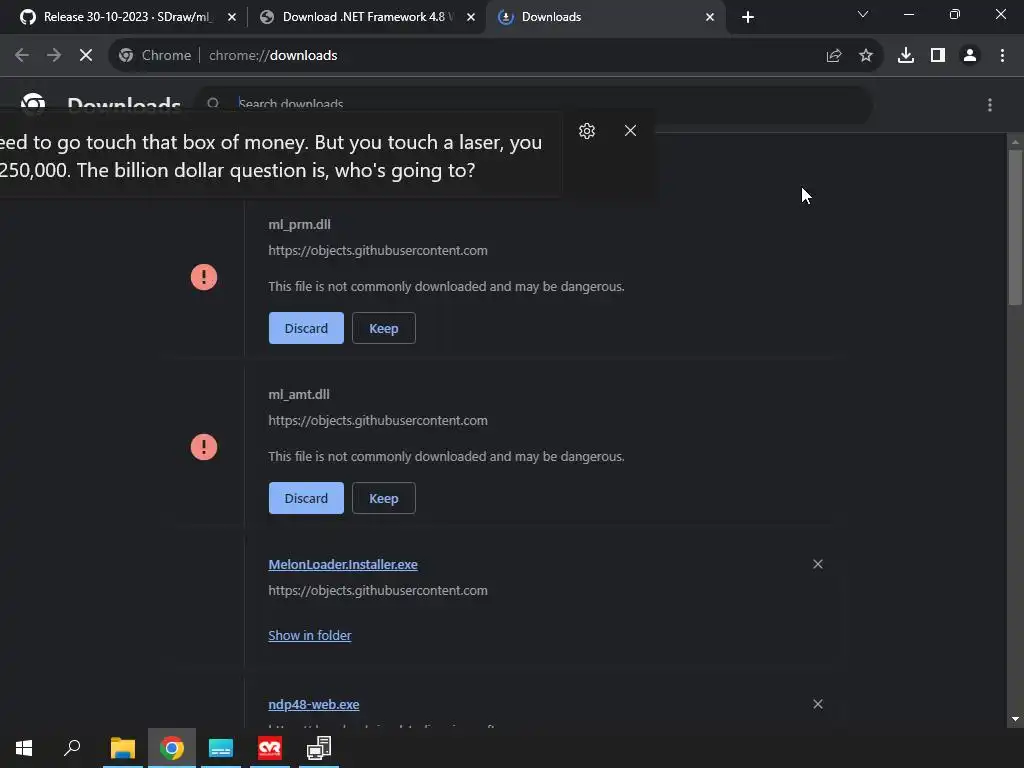1024x768 pixels.
Task: Open live caption settings gear
Action: tap(587, 131)
